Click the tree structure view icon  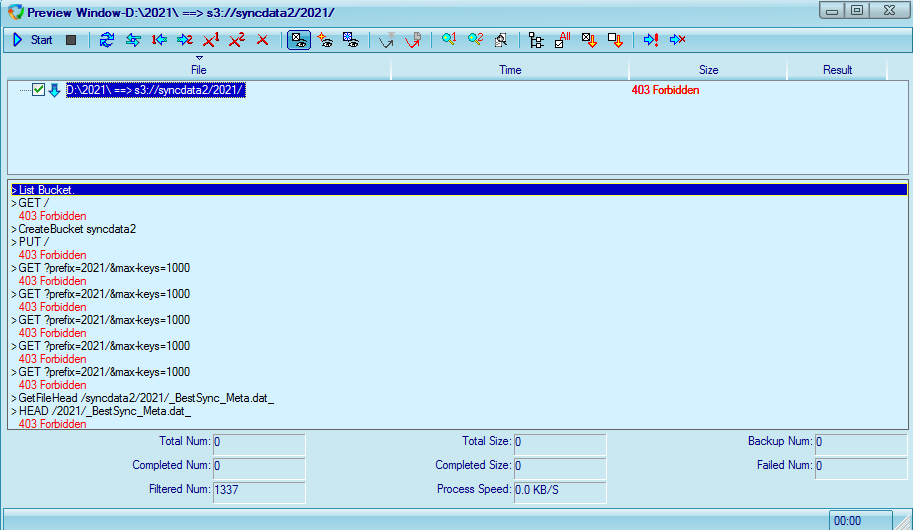pyautogui.click(x=536, y=40)
